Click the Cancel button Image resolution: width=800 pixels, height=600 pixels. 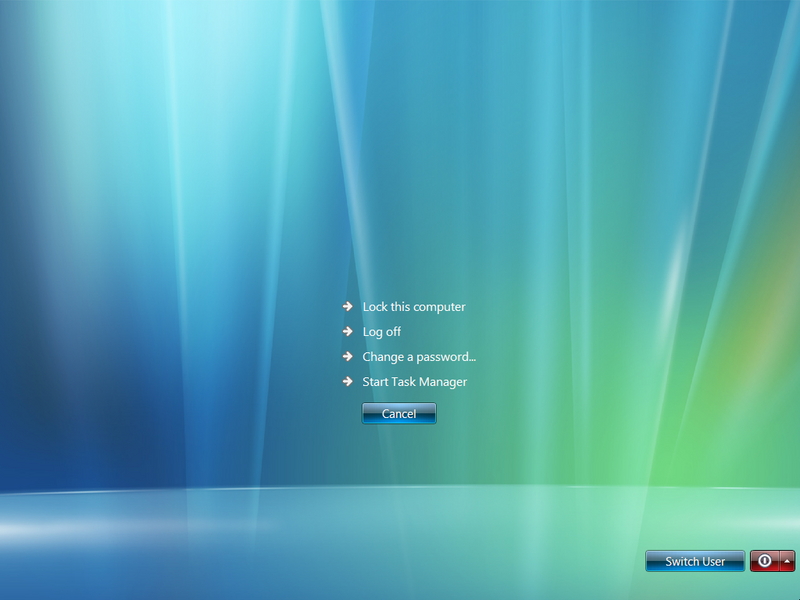click(x=399, y=413)
